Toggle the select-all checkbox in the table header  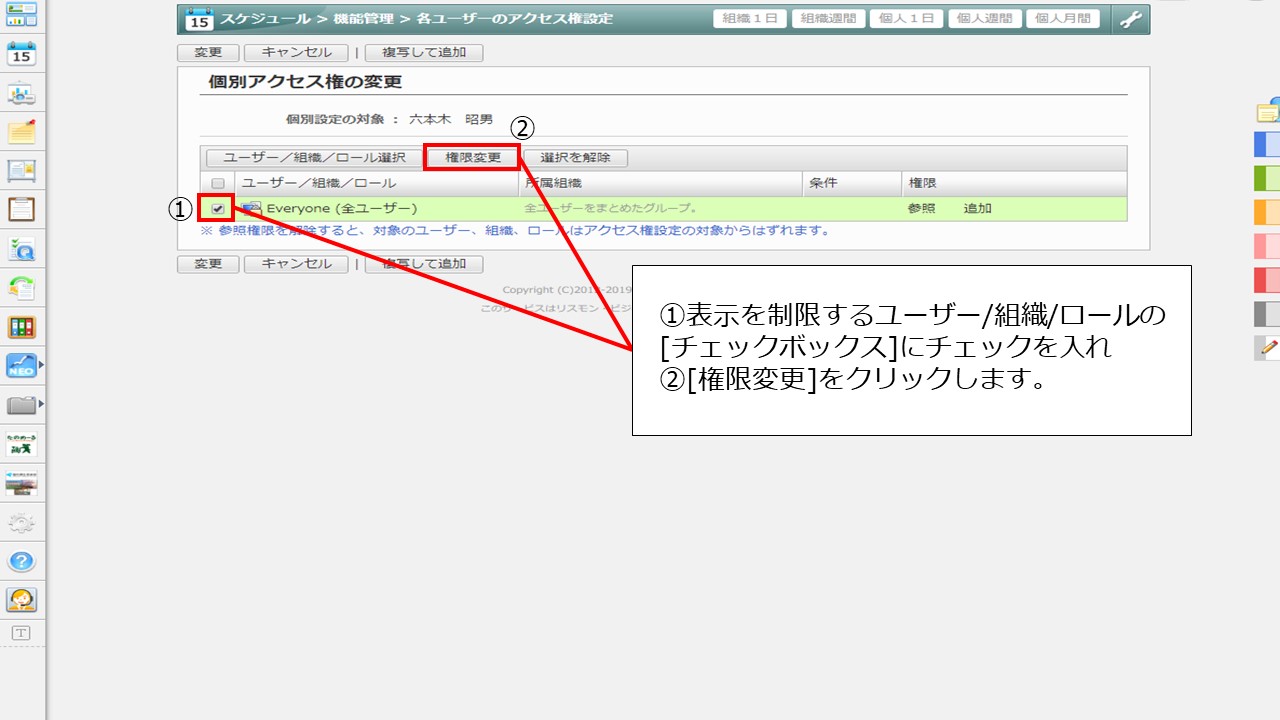click(x=218, y=184)
